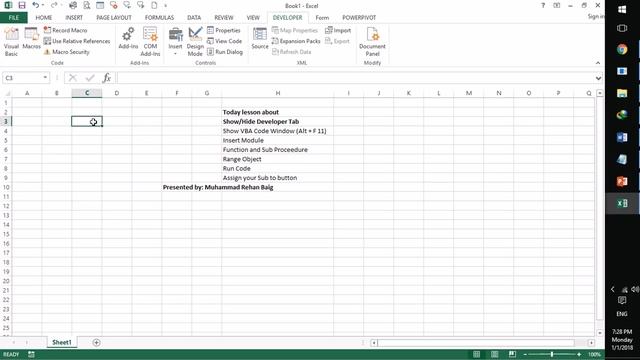This screenshot has width=640, height=360.
Task: Open the XML Source pane
Action: pyautogui.click(x=260, y=39)
